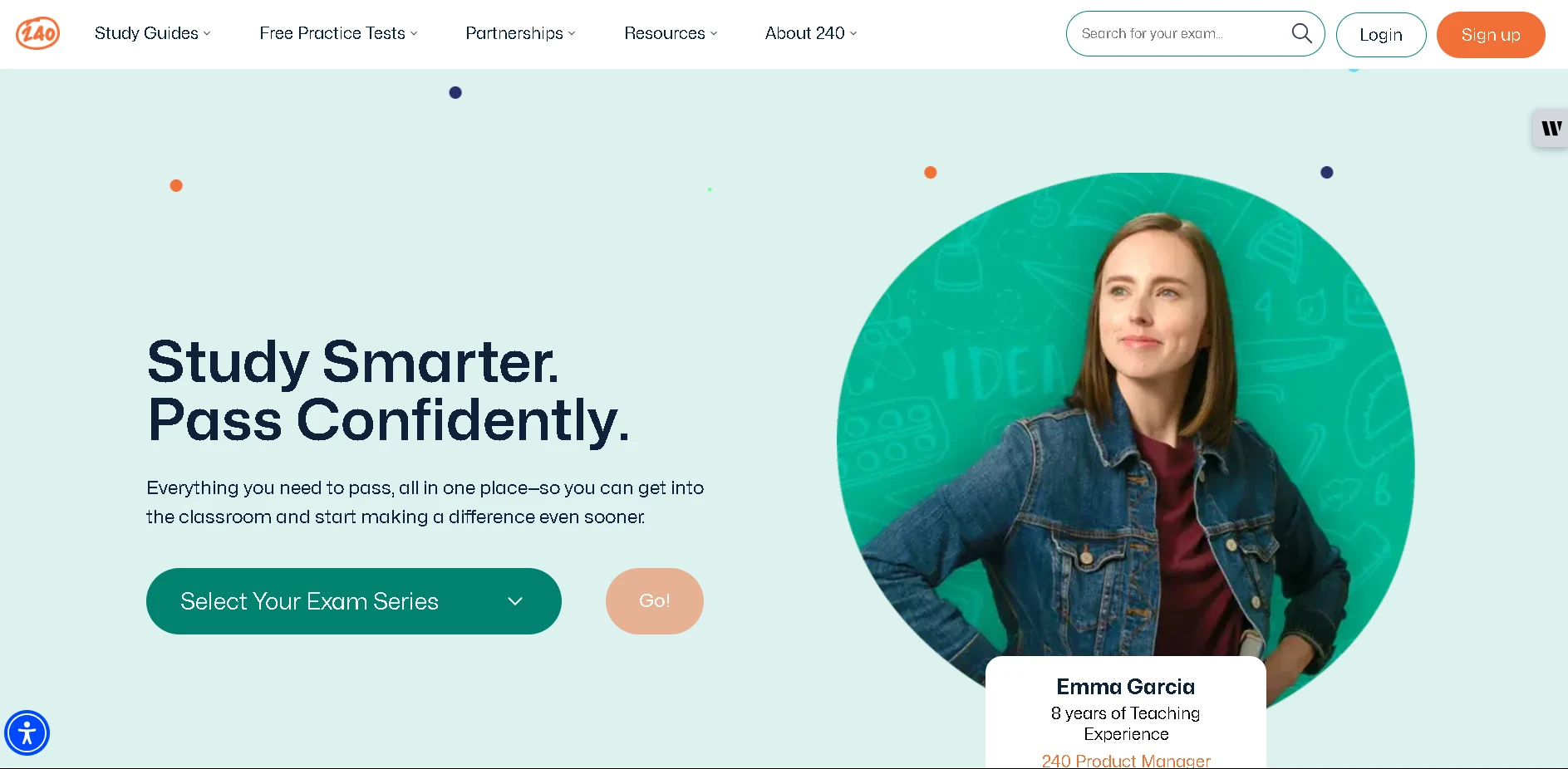
Task: Click the search magnifier icon
Action: click(1301, 33)
